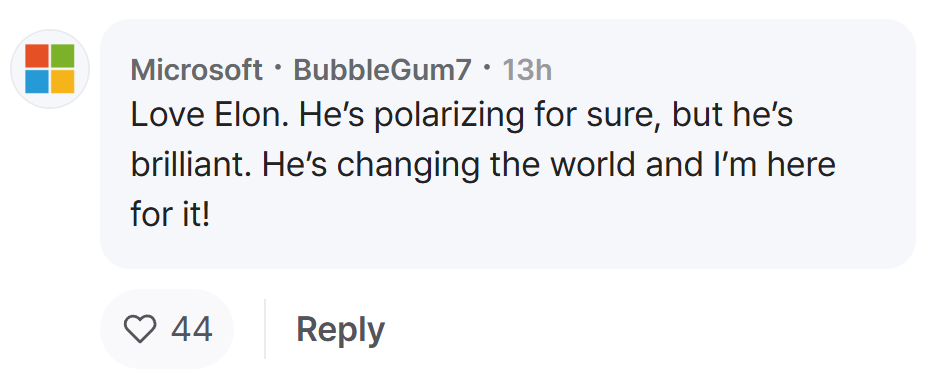The image size is (946, 387).
Task: Select the gray comment bubble background
Action: point(508,144)
